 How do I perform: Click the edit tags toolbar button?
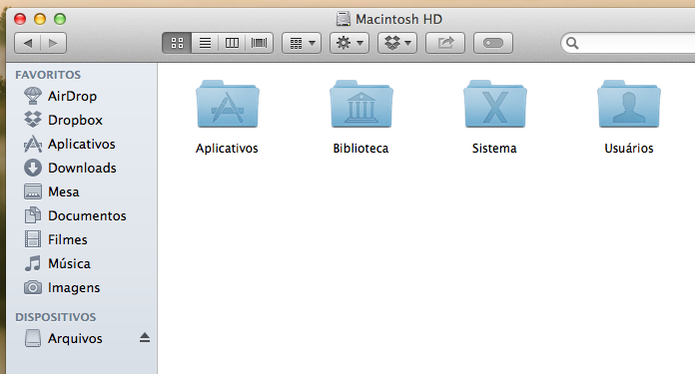[x=493, y=43]
